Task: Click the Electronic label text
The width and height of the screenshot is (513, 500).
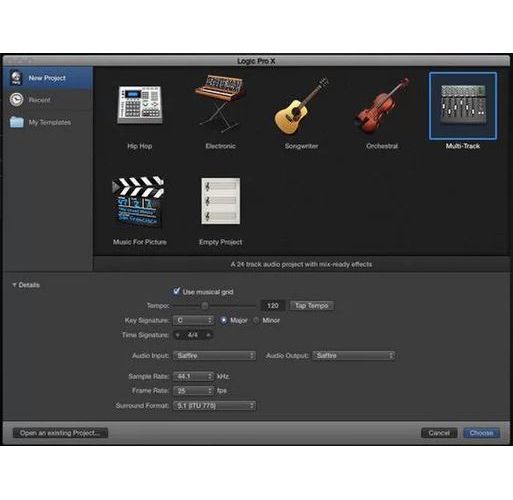Action: point(220,146)
